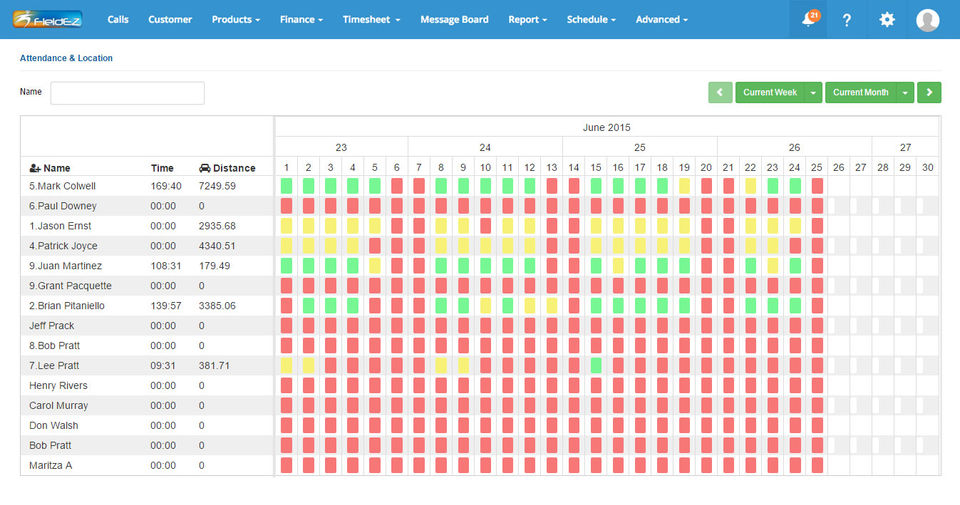Click the person icon beside Name header
The width and height of the screenshot is (960, 505).
[35, 168]
